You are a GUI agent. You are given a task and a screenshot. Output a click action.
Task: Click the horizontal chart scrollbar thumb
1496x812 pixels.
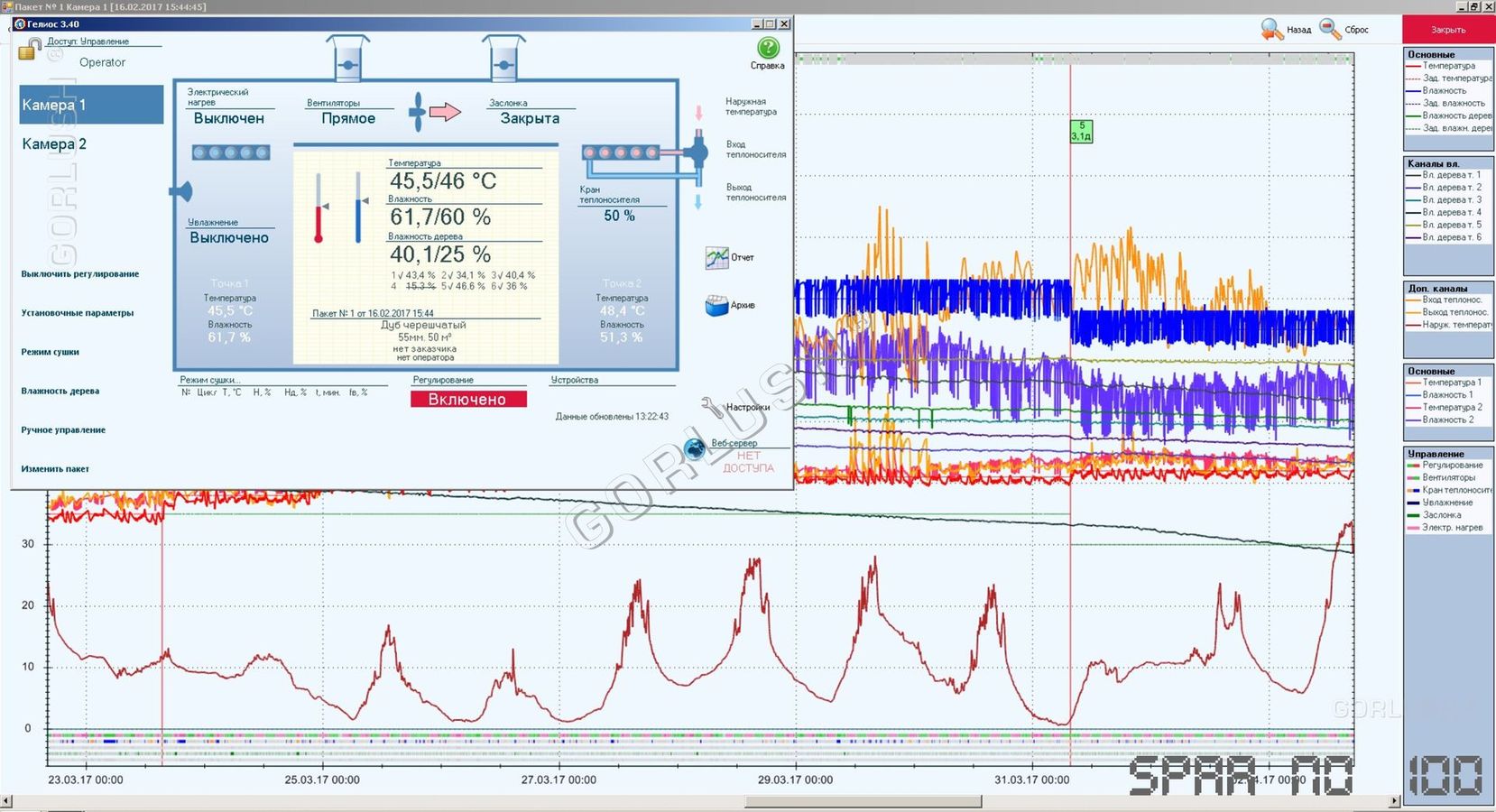pyautogui.click(x=863, y=801)
